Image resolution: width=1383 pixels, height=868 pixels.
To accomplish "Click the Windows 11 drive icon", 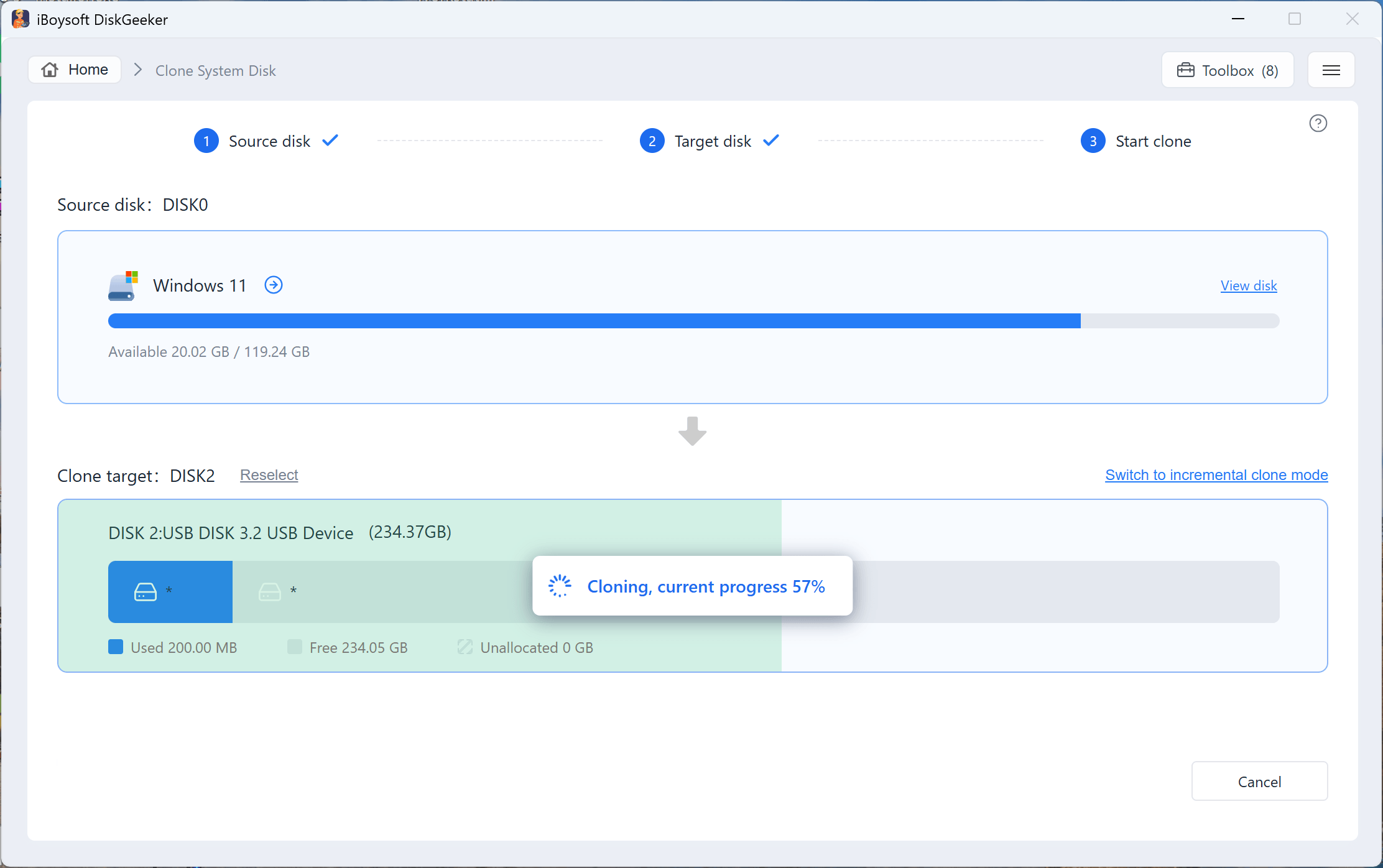I will pos(123,285).
